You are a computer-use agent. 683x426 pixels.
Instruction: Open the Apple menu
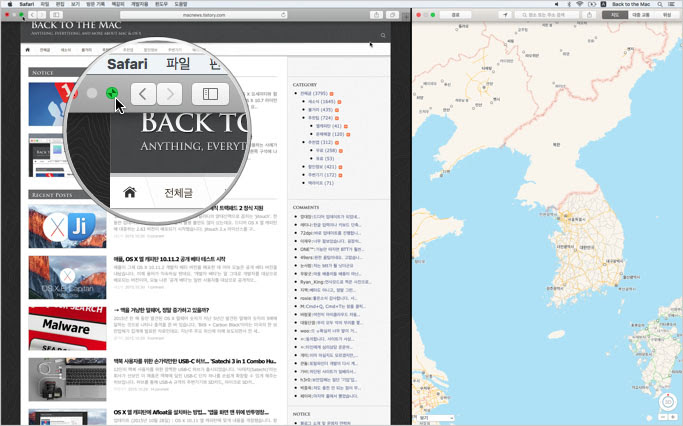[x=10, y=4]
